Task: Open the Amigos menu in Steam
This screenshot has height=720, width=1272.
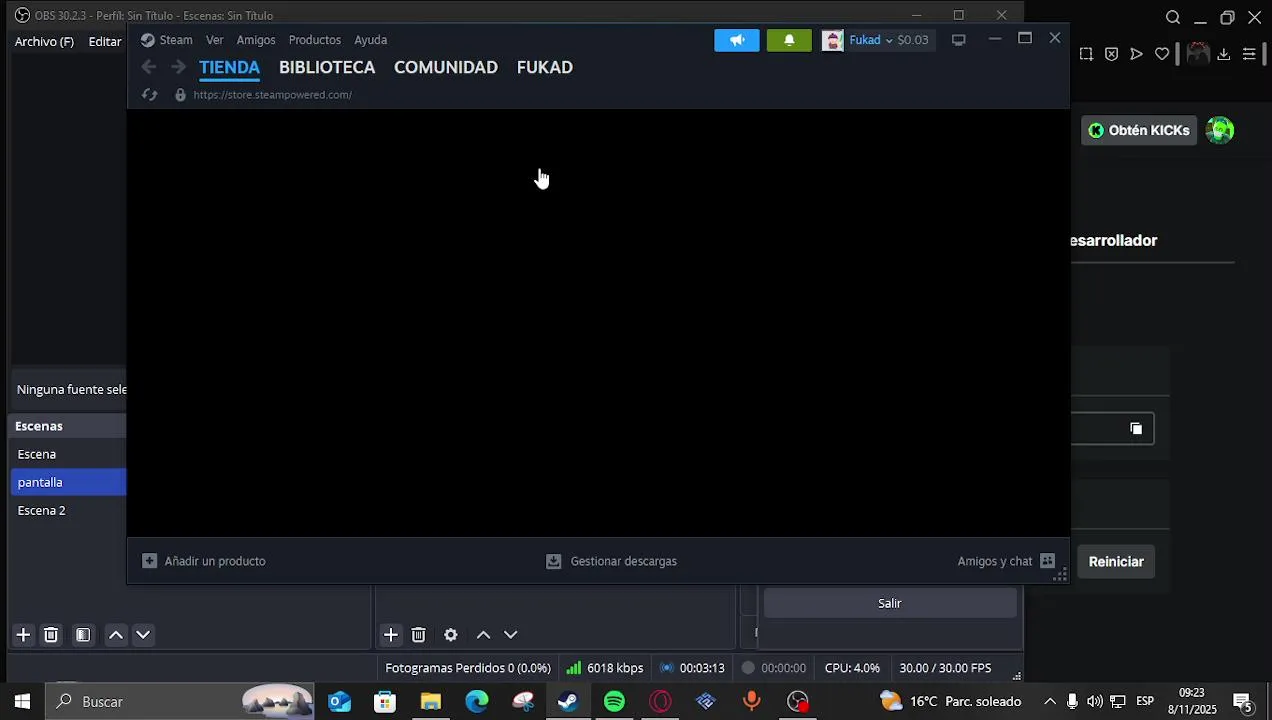Action: click(x=256, y=40)
